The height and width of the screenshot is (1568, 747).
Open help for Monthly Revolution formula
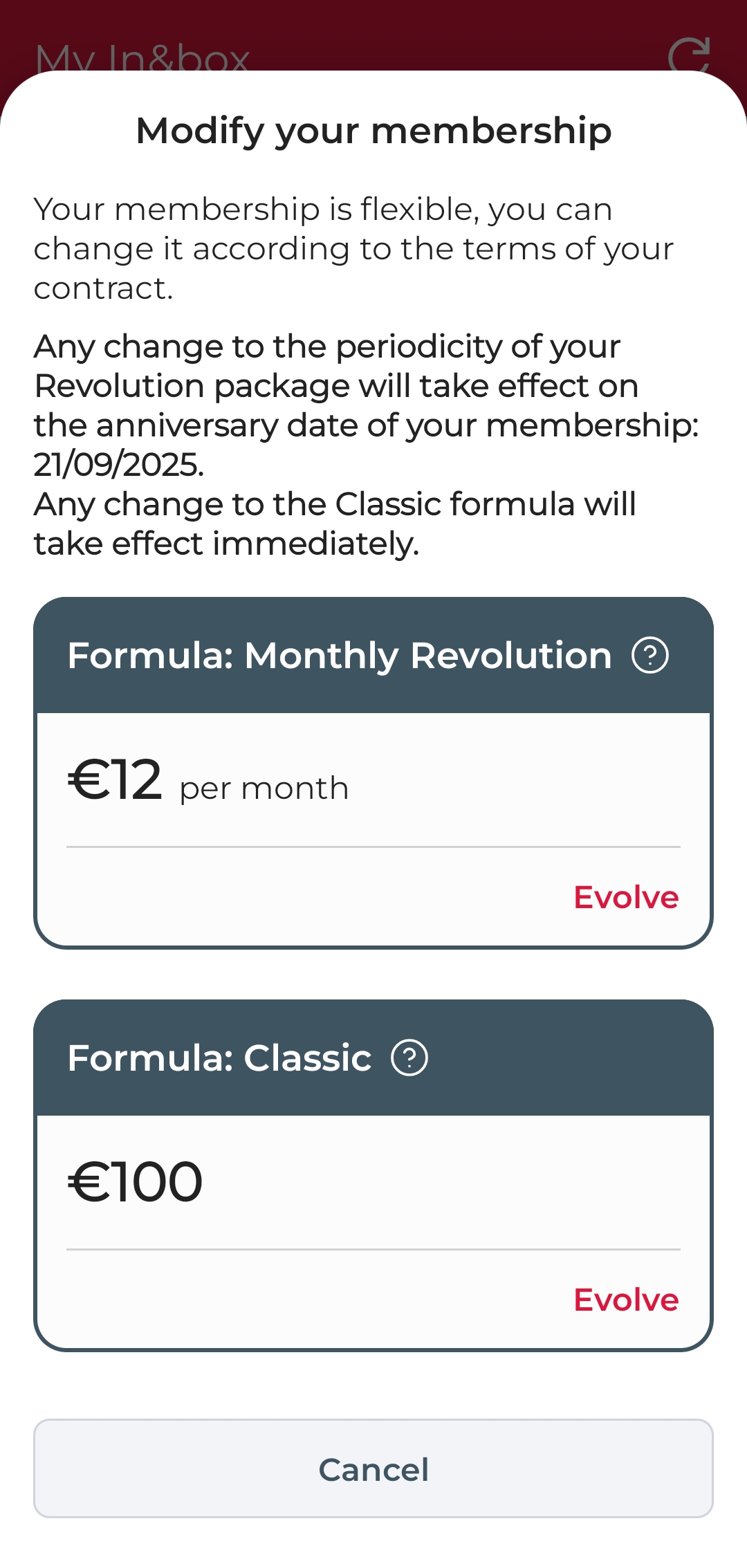(650, 655)
